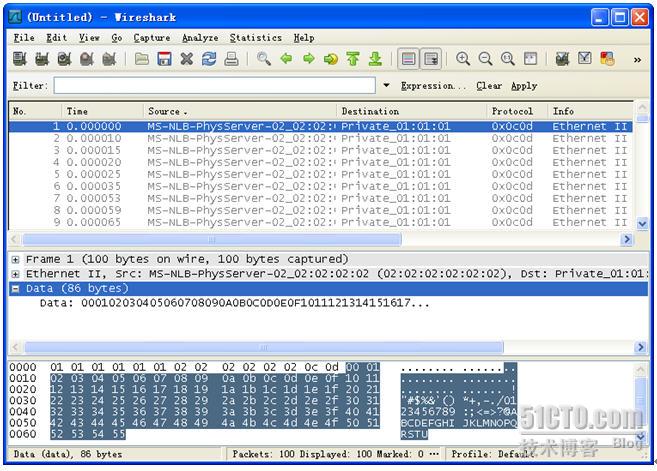
Task: Close this capture file icon
Action: [x=187, y=59]
